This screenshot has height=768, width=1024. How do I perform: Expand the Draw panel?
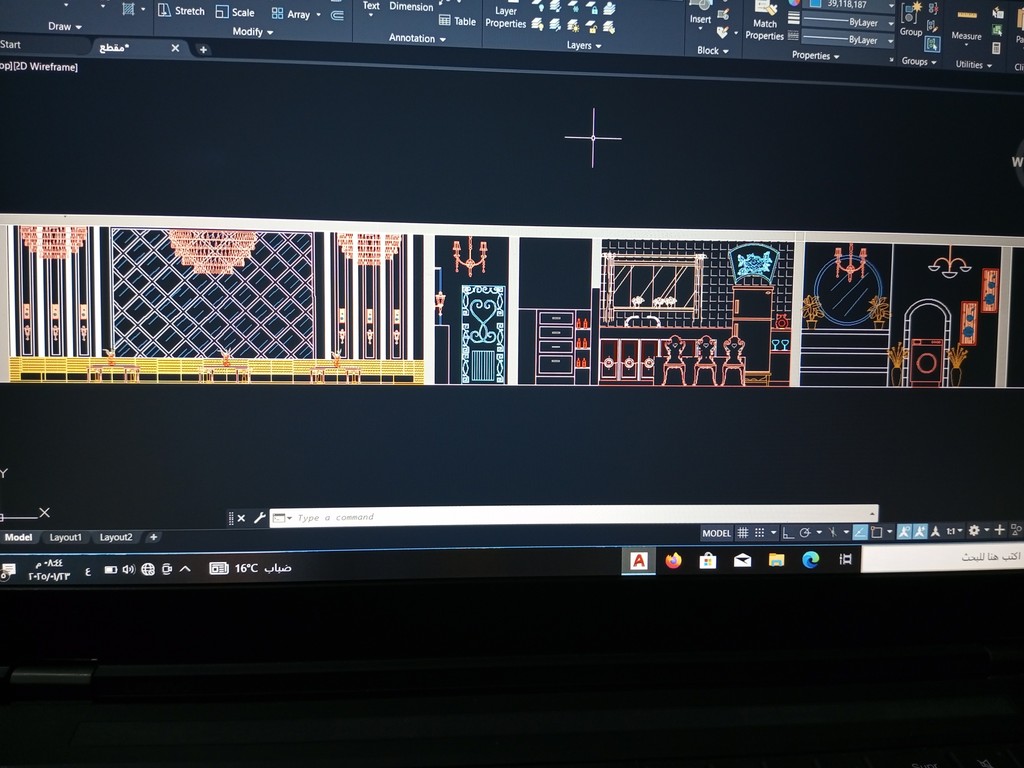click(x=65, y=27)
